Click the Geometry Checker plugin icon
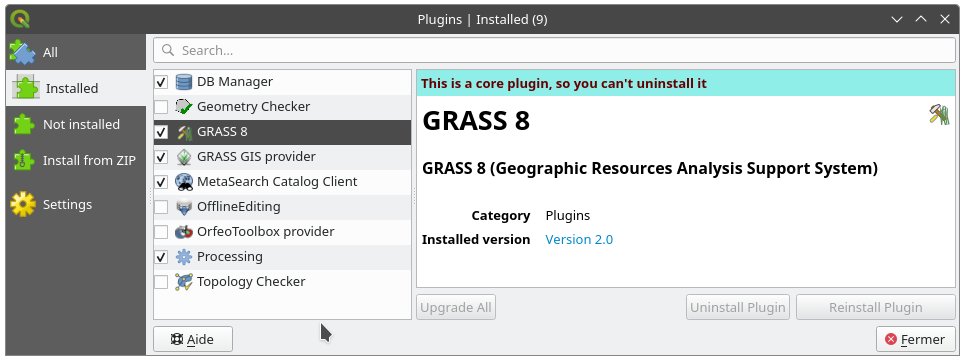The height and width of the screenshot is (364, 963). pyautogui.click(x=184, y=107)
